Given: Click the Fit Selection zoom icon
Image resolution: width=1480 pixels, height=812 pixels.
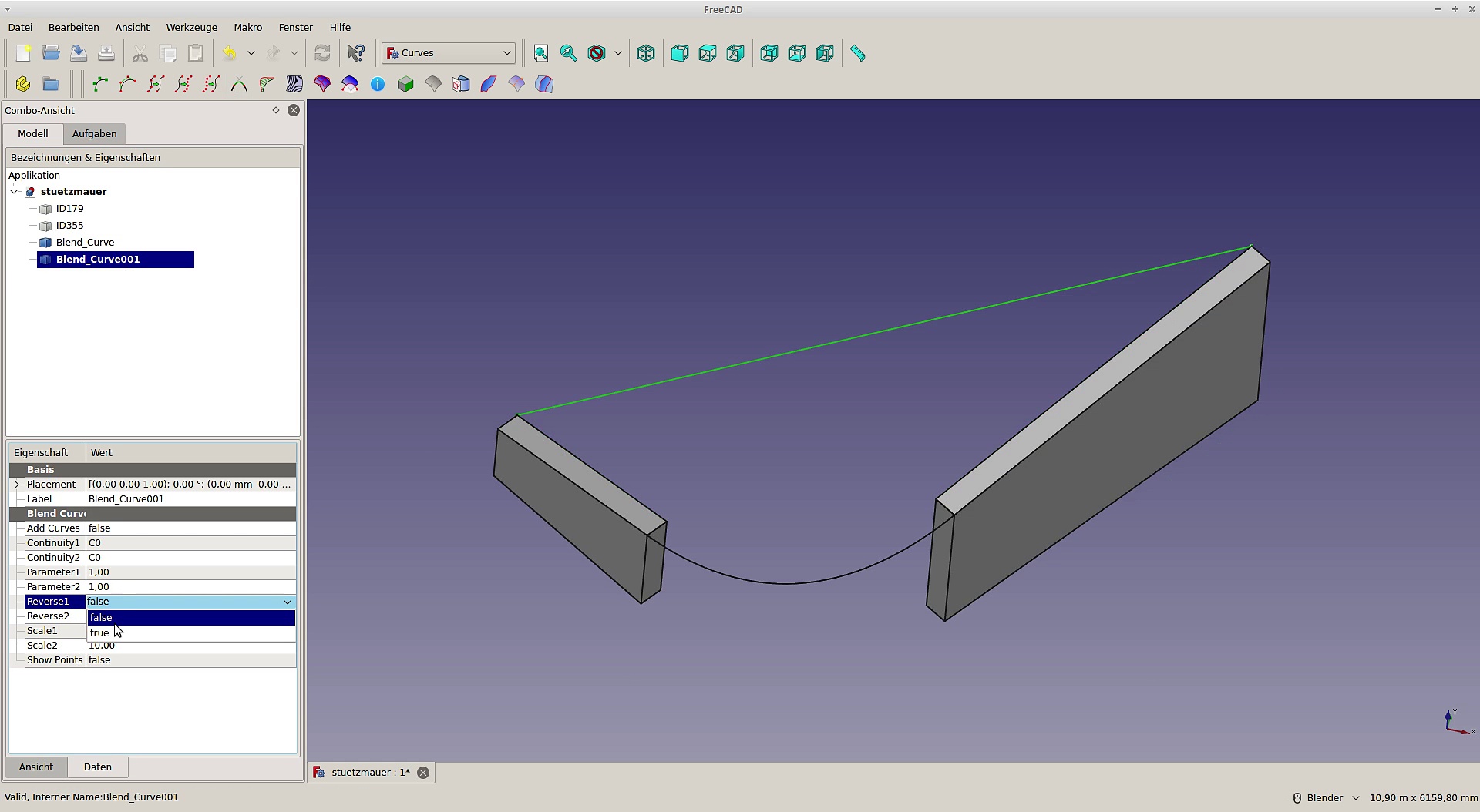Looking at the screenshot, I should pos(569,53).
